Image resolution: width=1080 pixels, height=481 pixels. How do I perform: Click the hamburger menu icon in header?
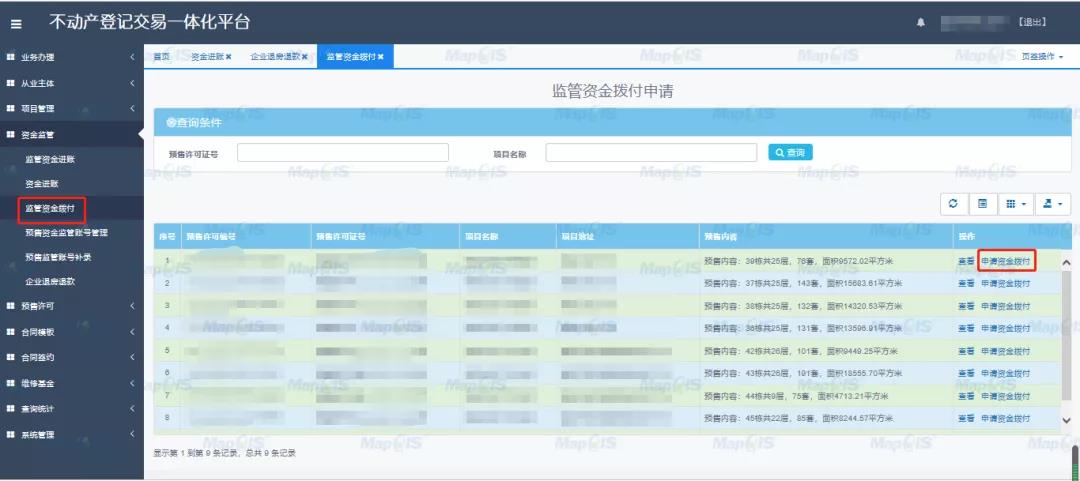pos(16,23)
